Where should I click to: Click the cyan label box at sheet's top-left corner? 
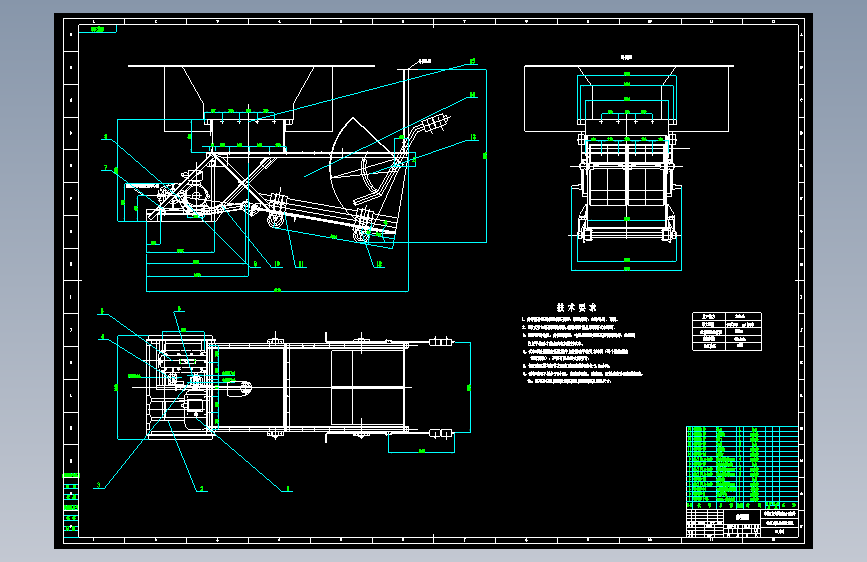(98, 29)
